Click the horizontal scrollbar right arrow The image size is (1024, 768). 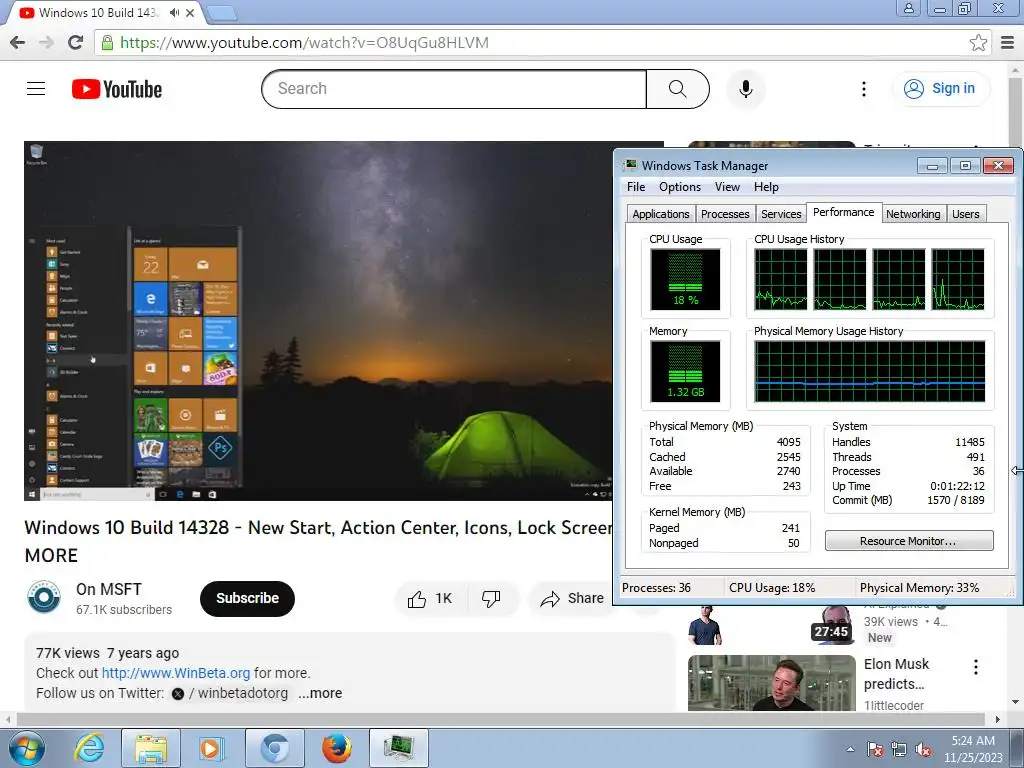tap(997, 719)
